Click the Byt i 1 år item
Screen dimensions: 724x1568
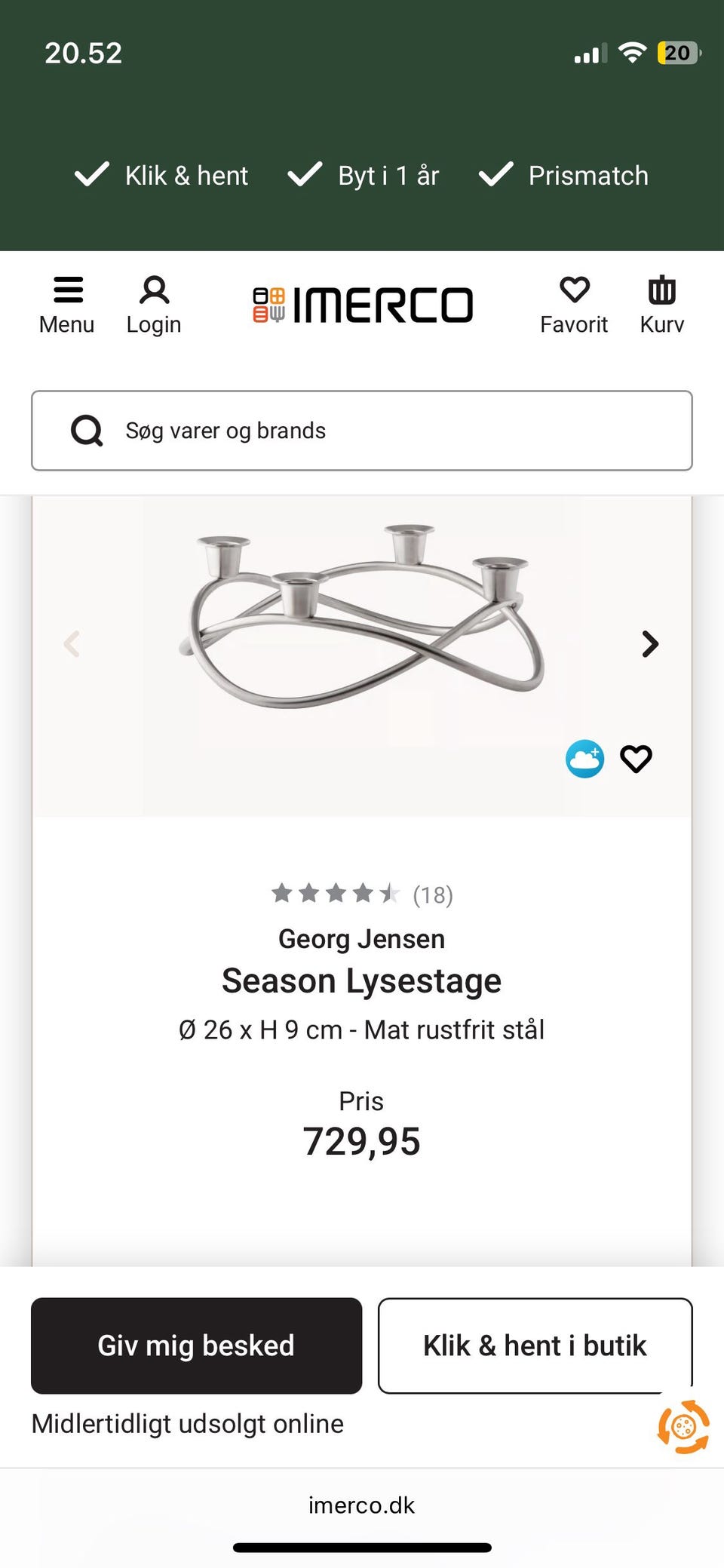click(x=364, y=176)
